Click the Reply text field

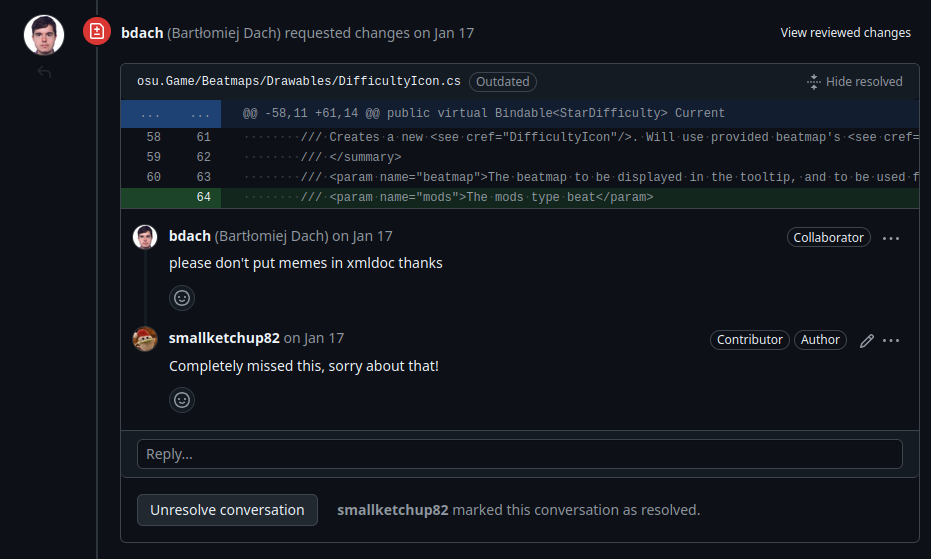[519, 454]
